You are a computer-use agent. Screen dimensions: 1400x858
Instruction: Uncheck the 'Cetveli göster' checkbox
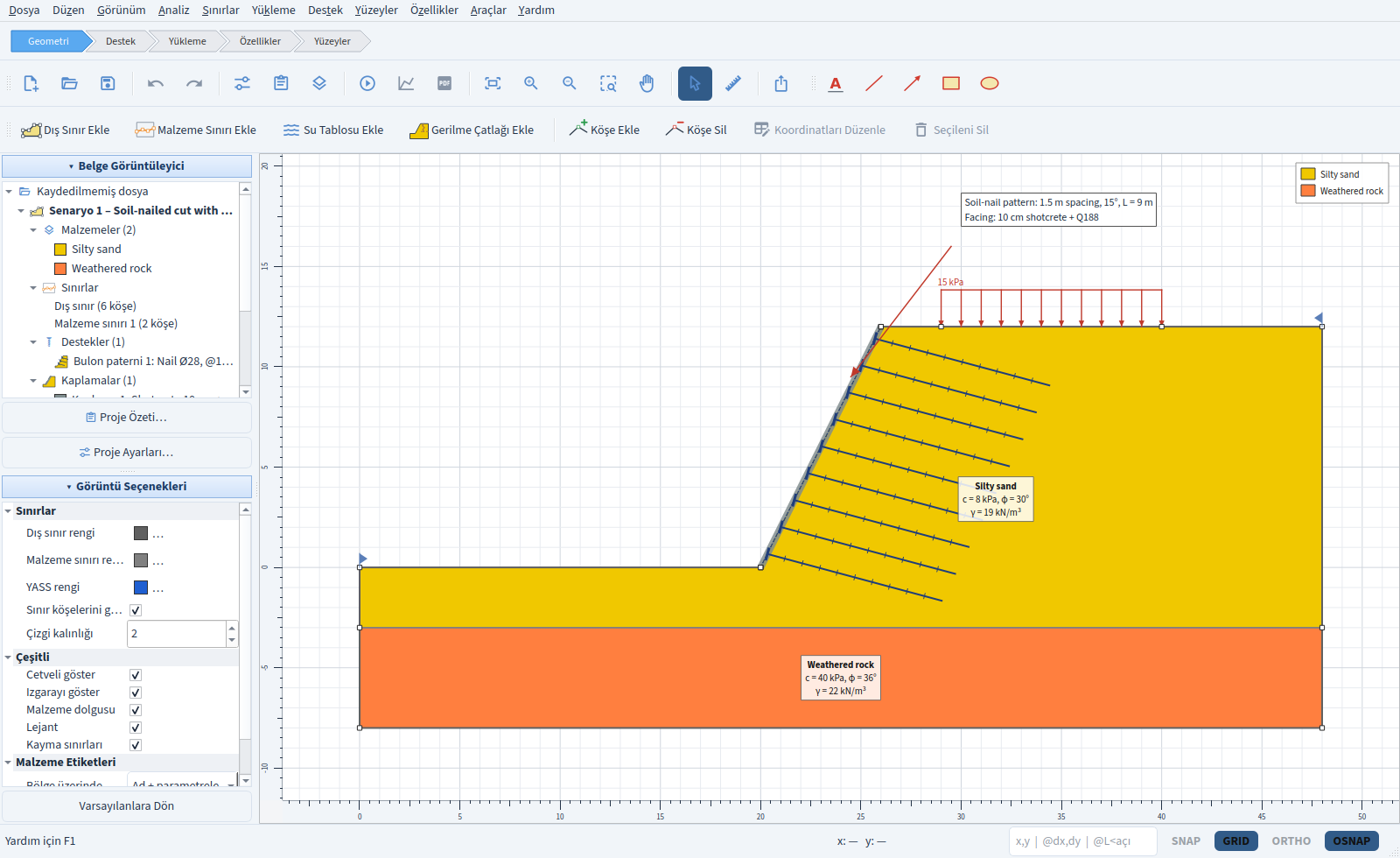pyautogui.click(x=136, y=675)
